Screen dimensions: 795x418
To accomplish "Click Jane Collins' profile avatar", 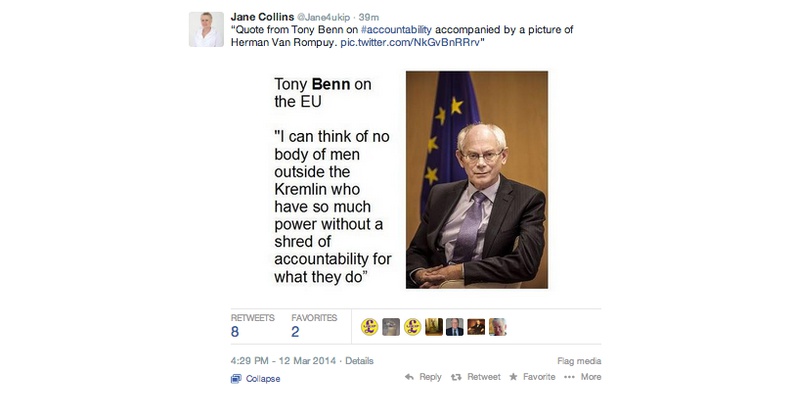I will pos(206,29).
